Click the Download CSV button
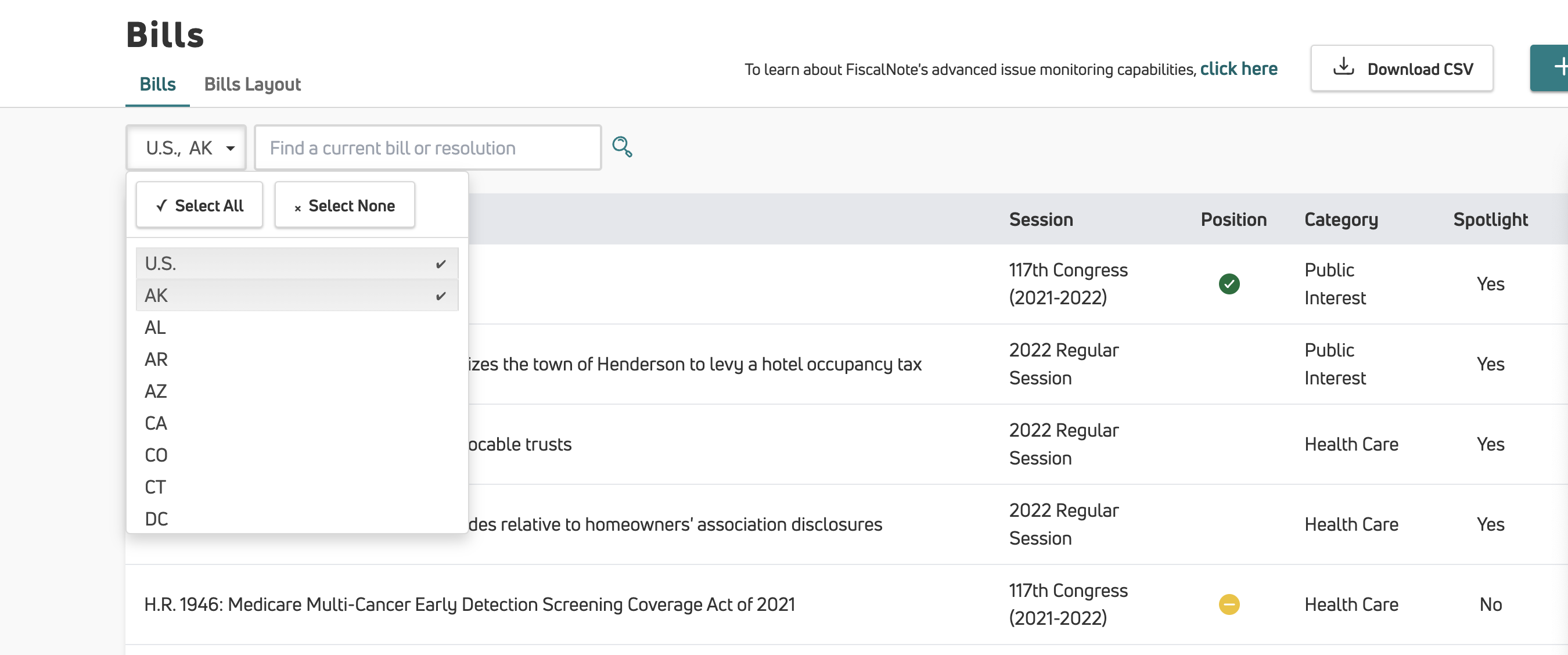The image size is (1568, 655). [x=1402, y=68]
